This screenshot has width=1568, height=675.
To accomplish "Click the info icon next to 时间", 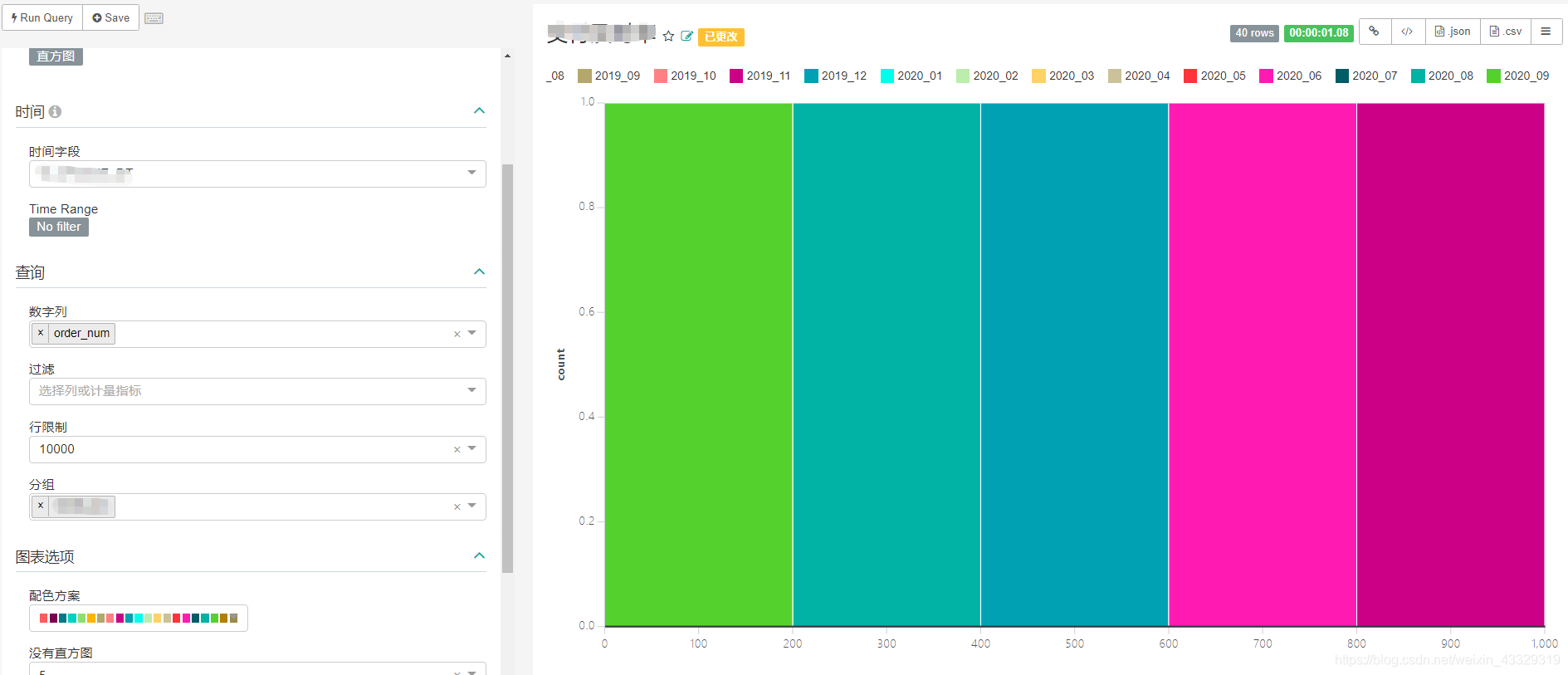I will coord(55,111).
